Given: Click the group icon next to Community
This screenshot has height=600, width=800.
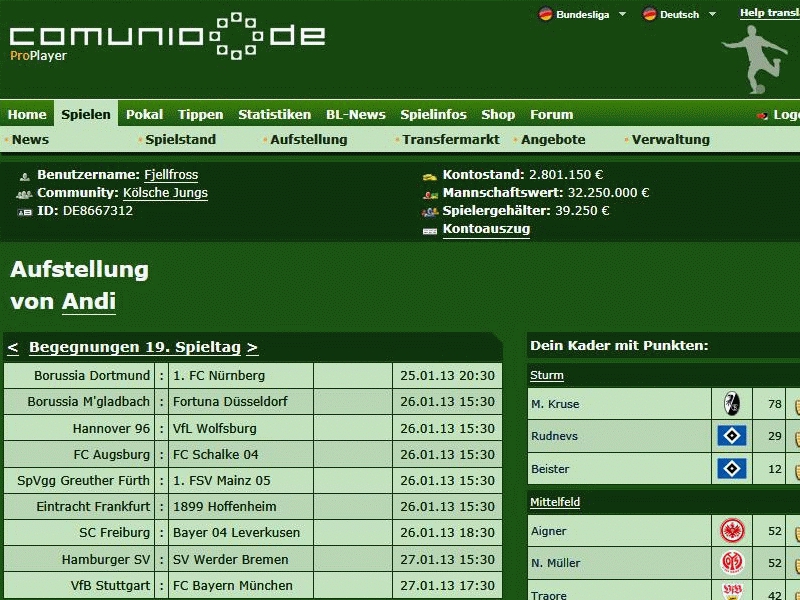Looking at the screenshot, I should point(24,194).
